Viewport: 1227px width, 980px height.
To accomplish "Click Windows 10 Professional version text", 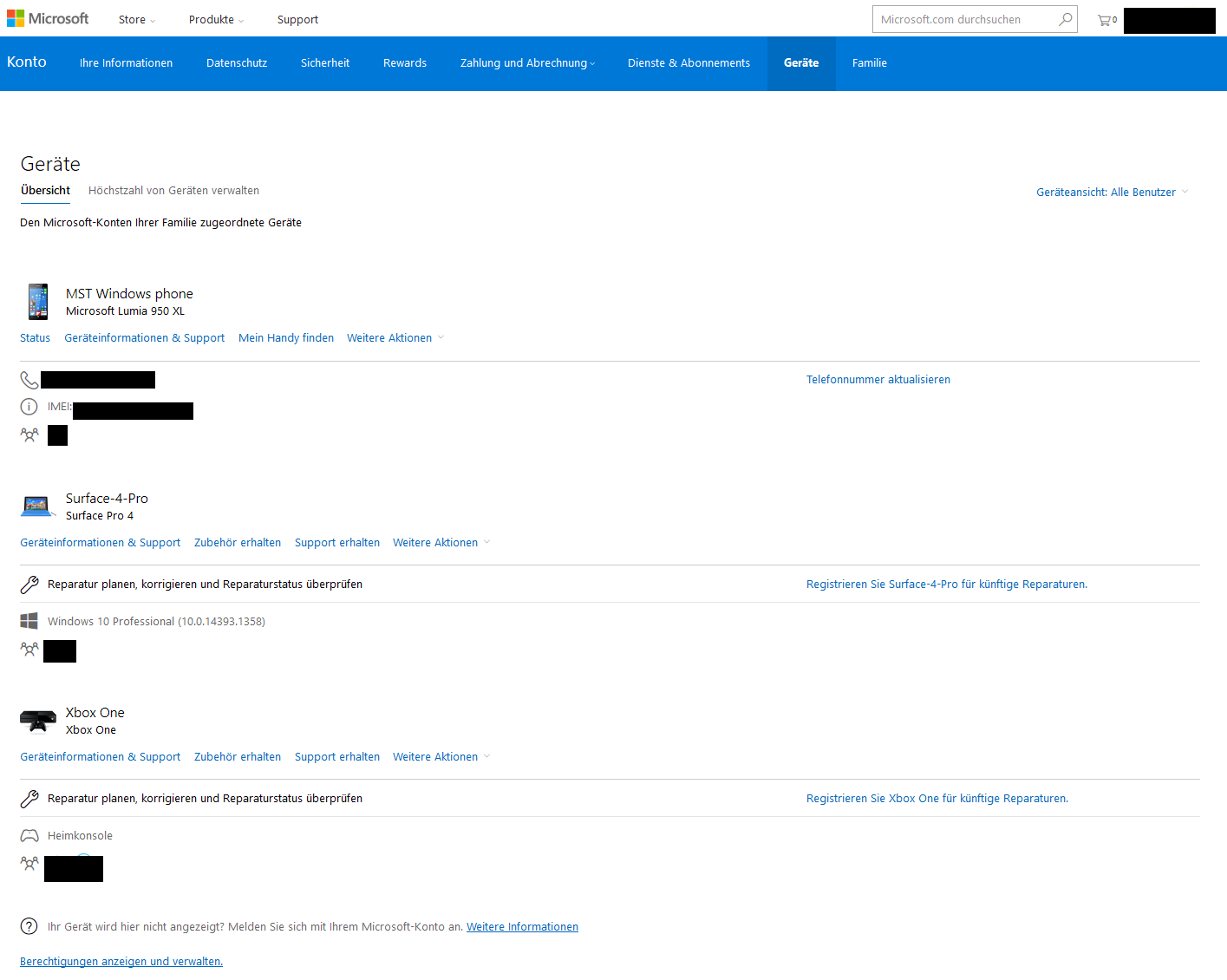I will (x=156, y=622).
